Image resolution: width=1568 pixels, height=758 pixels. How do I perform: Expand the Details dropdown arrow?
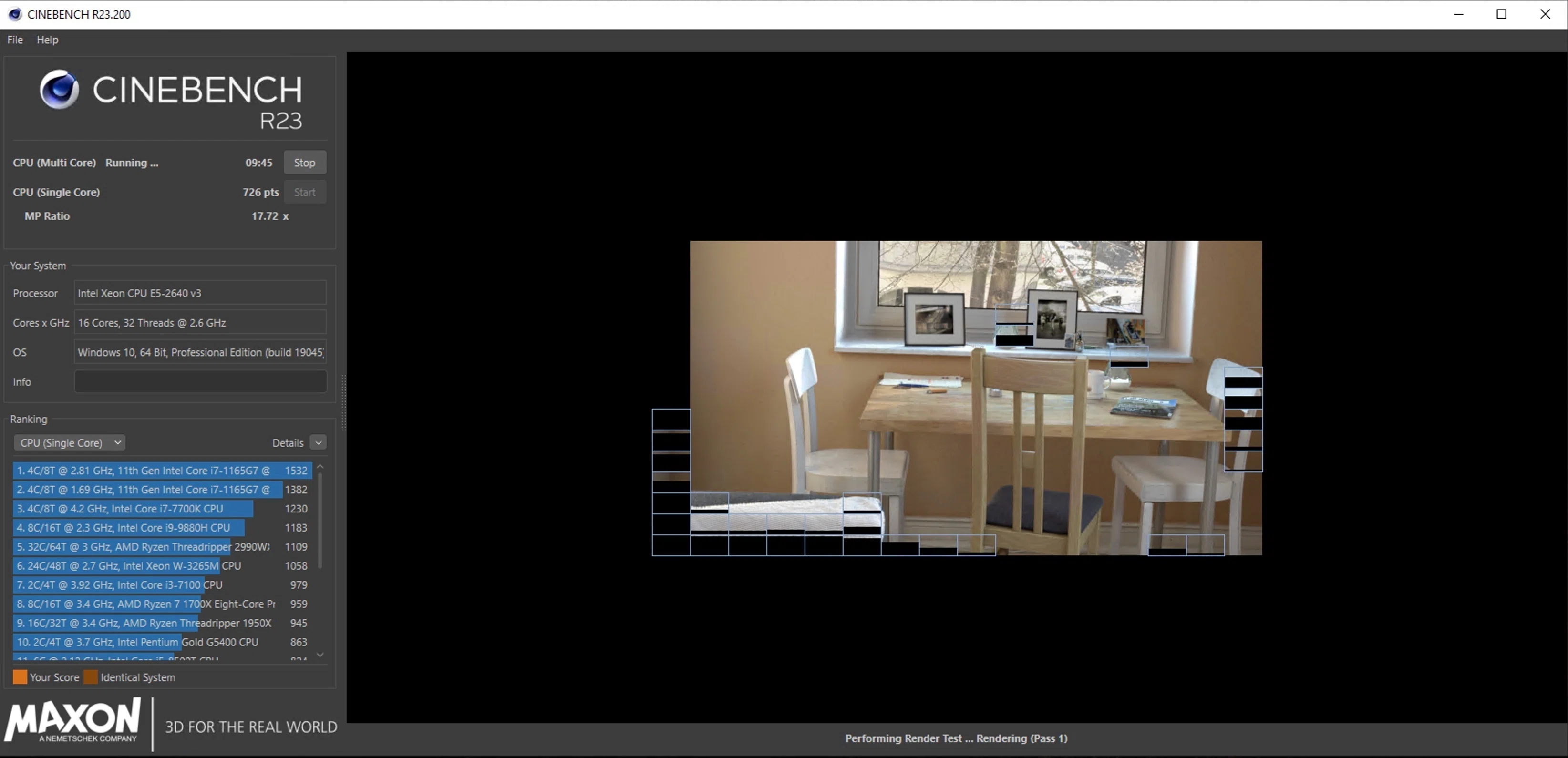[x=319, y=443]
